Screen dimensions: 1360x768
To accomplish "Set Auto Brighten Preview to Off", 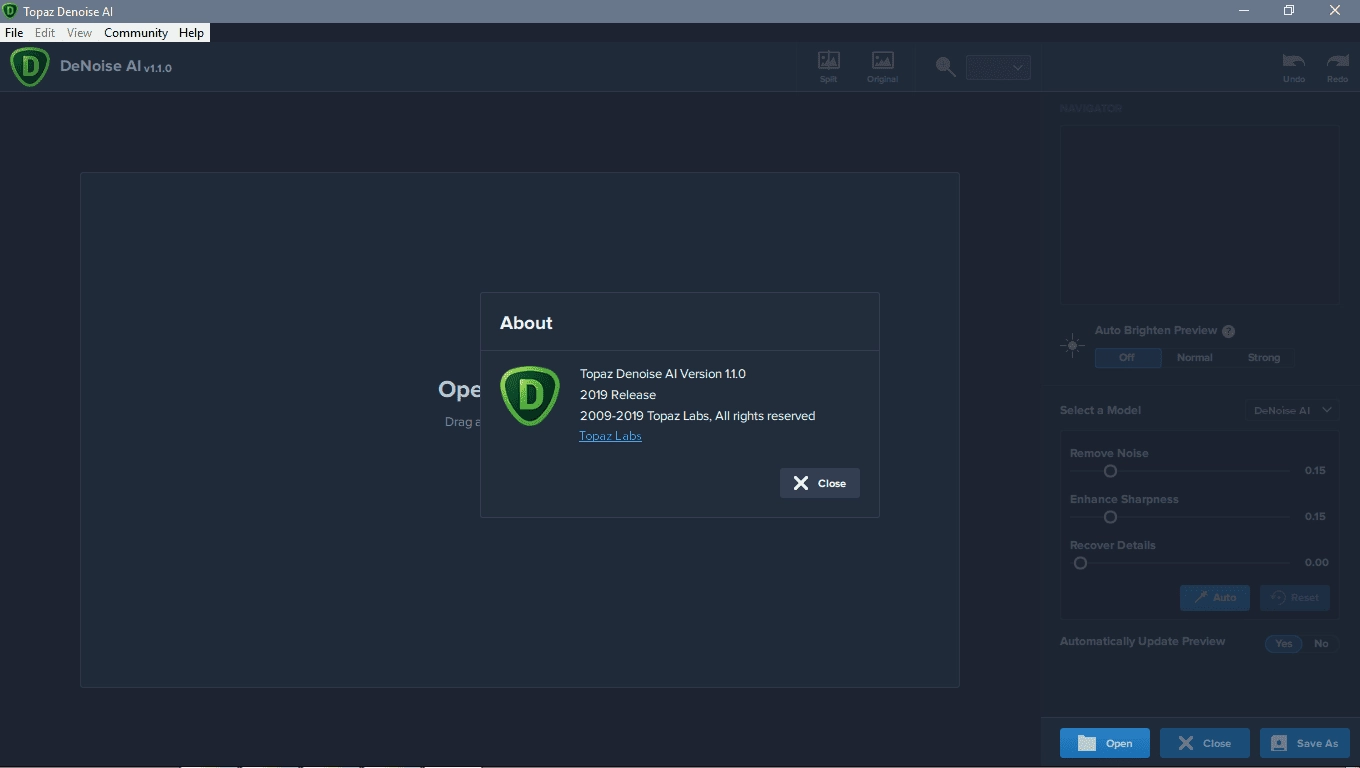I will 1127,357.
